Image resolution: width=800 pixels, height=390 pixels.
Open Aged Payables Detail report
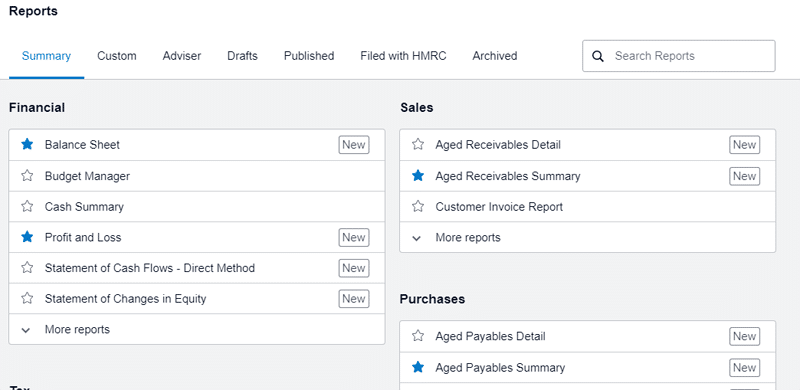point(490,336)
